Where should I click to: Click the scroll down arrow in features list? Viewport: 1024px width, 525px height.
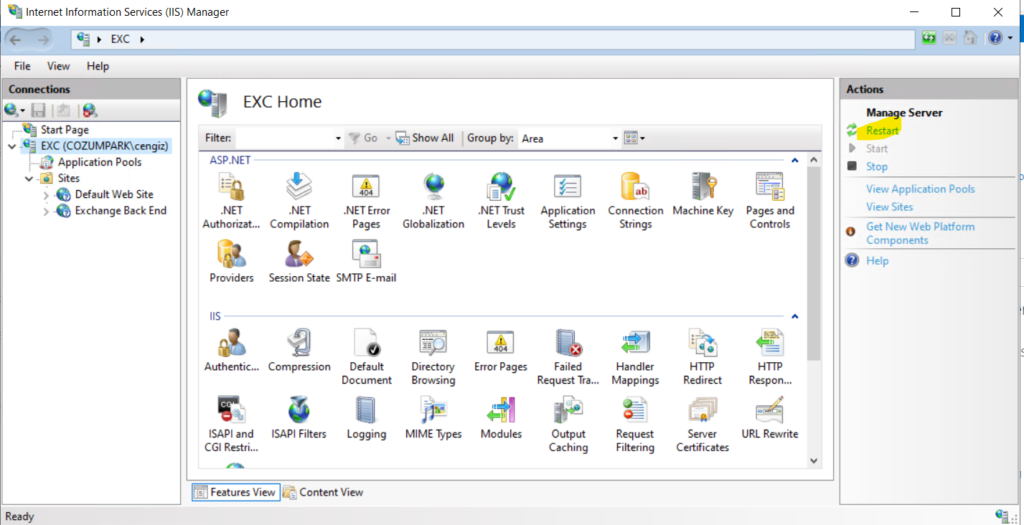tap(814, 461)
